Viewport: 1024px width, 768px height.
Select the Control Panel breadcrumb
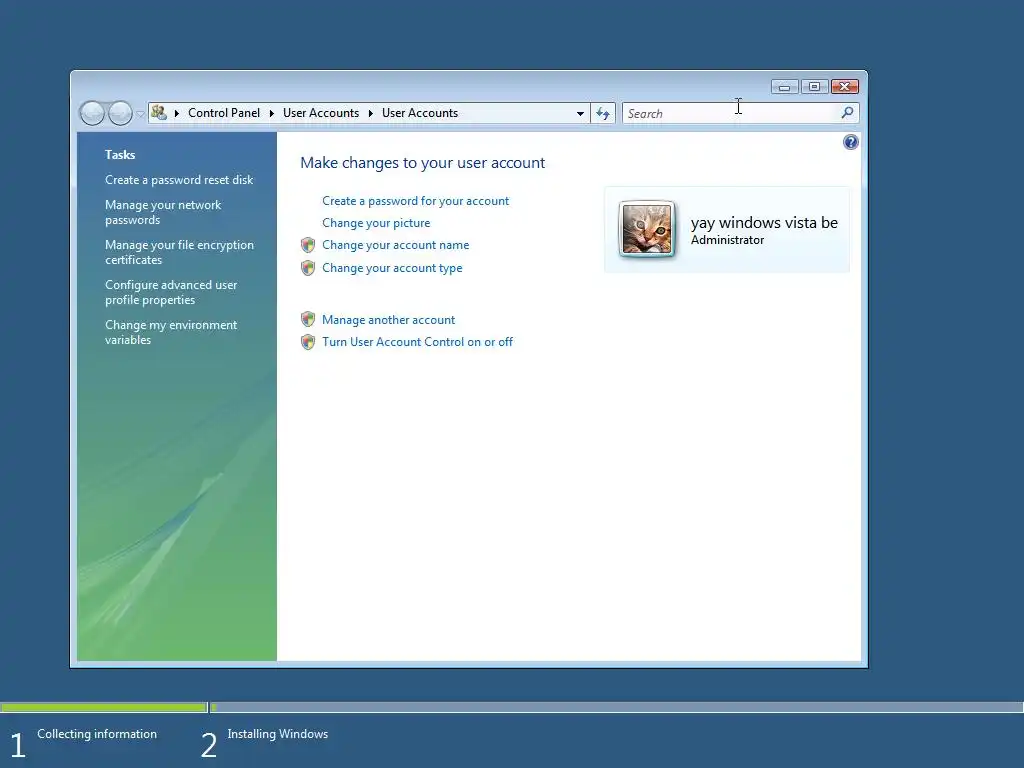(224, 113)
